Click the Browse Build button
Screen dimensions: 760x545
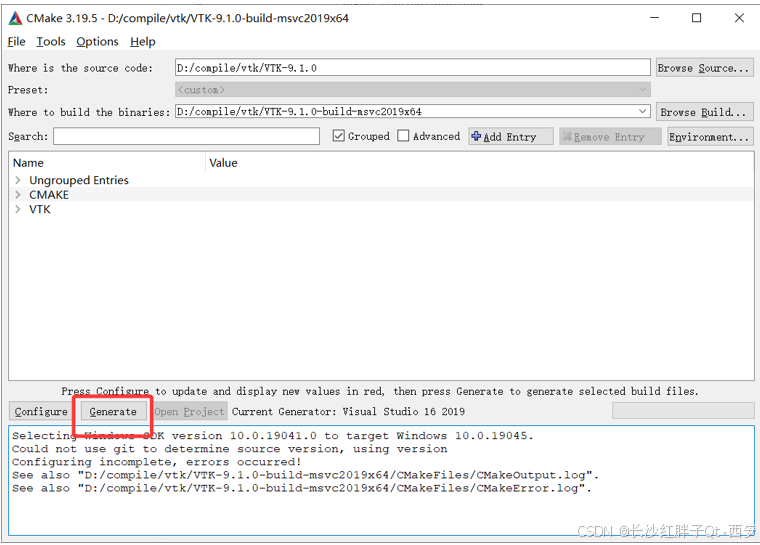pyautogui.click(x=704, y=112)
